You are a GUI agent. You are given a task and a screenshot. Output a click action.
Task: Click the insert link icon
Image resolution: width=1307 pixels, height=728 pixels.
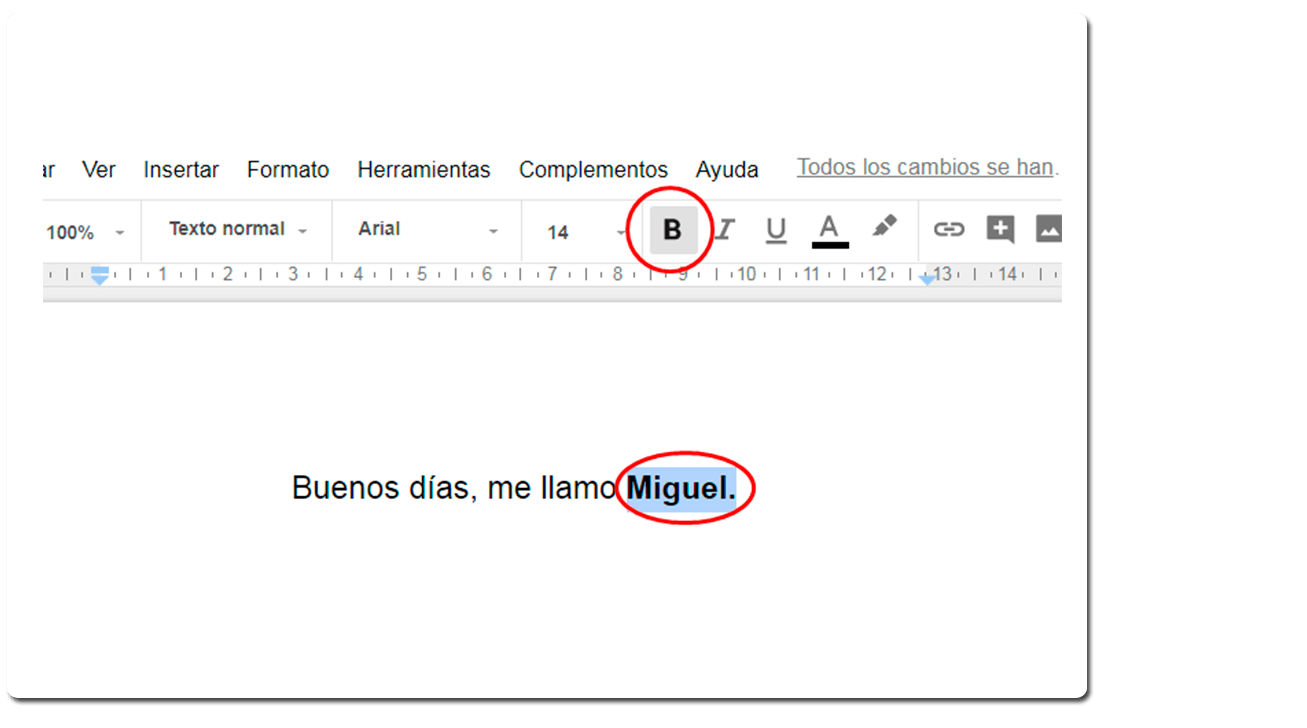coord(948,229)
